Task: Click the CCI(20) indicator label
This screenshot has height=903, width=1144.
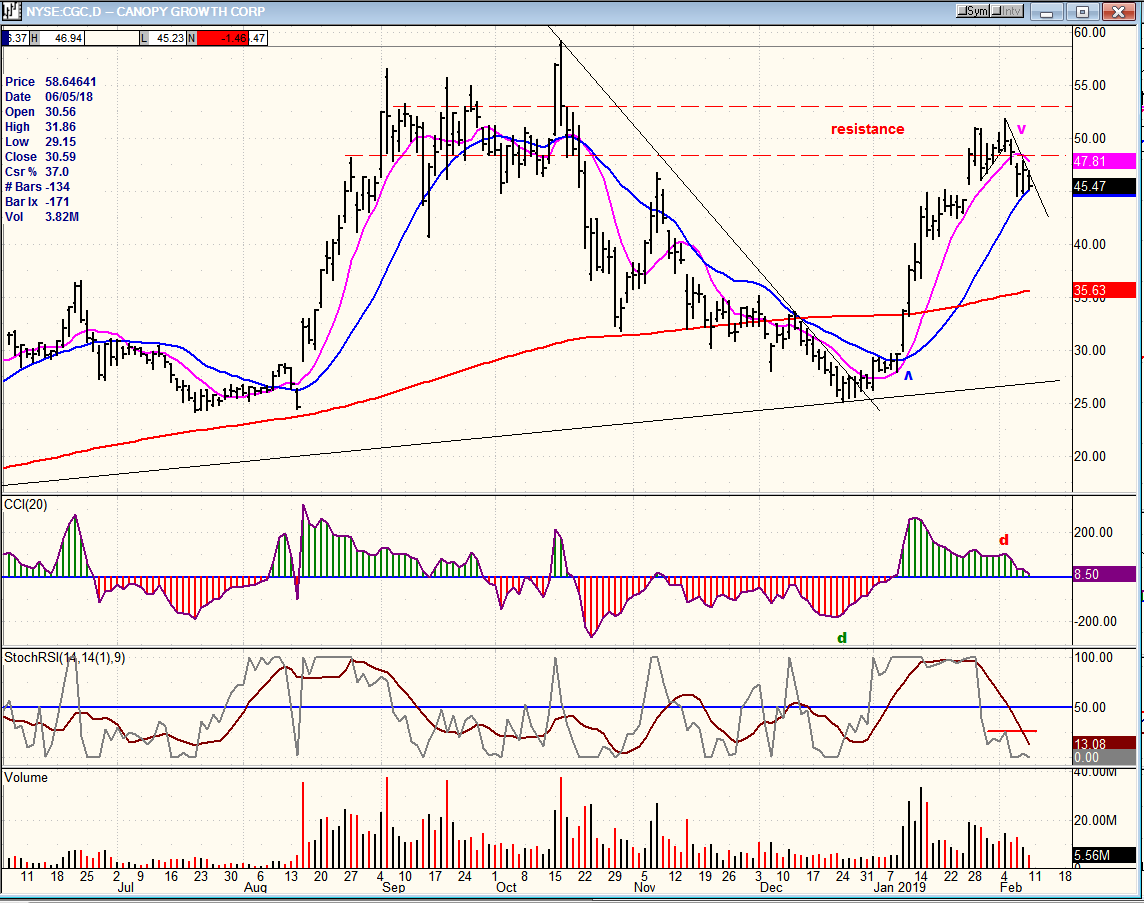Action: click(26, 505)
